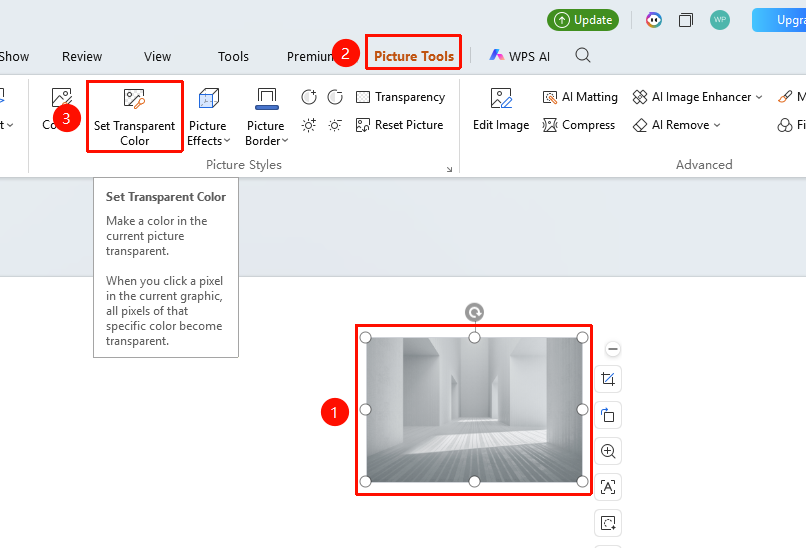The width and height of the screenshot is (806, 548).
Task: Switch to the Review tab
Action: pyautogui.click(x=82, y=57)
